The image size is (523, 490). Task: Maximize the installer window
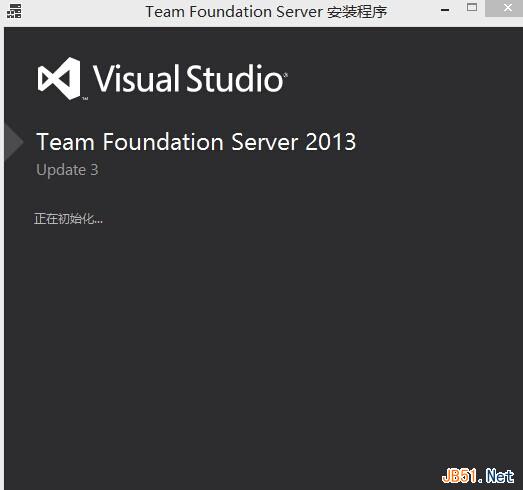[472, 7]
